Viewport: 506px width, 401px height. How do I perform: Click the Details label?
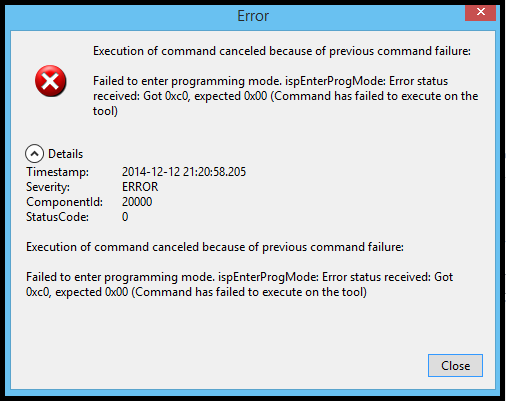[65, 154]
